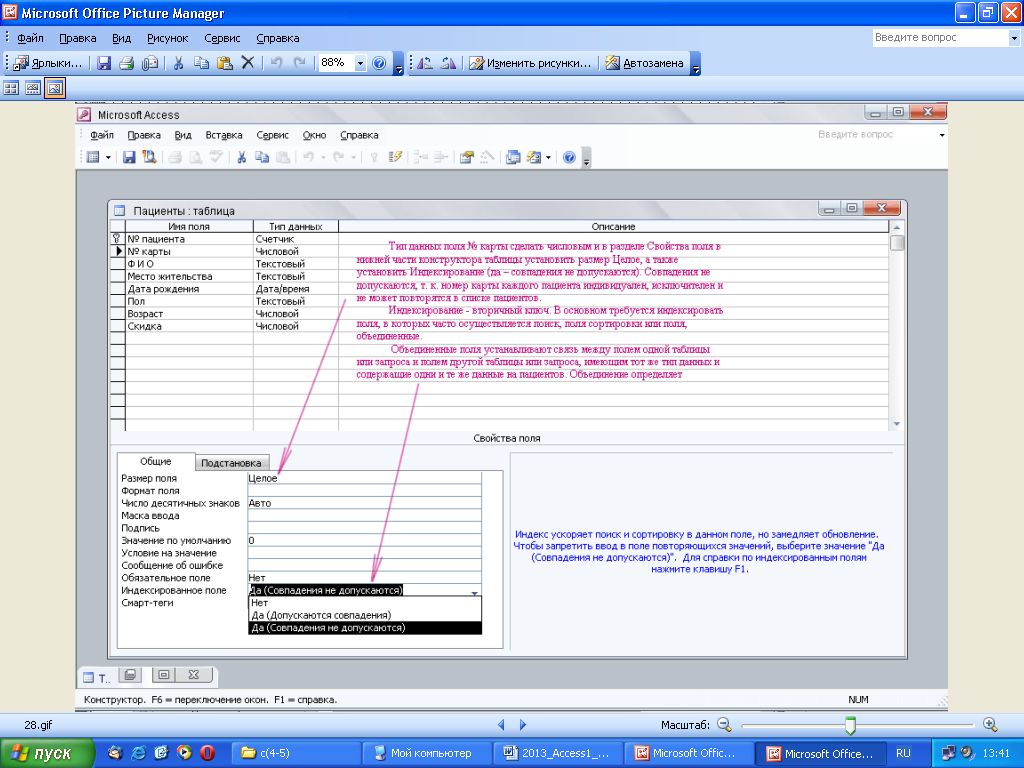Switch to с(4-5) folder taskbar button
Screen dimensions: 1024x768
point(296,753)
